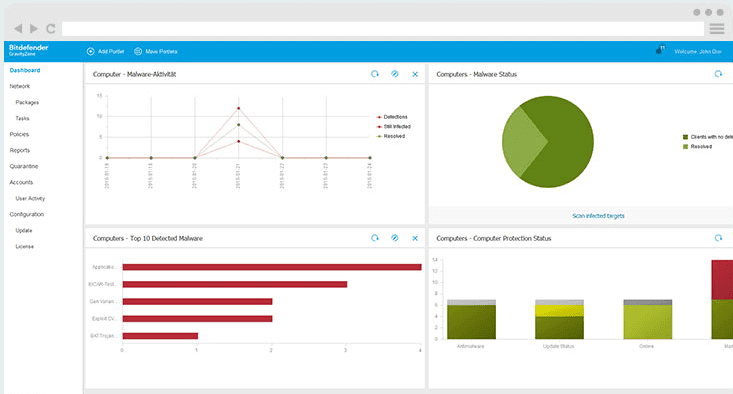Open License under Configuration
The width and height of the screenshot is (733, 394).
tap(25, 246)
